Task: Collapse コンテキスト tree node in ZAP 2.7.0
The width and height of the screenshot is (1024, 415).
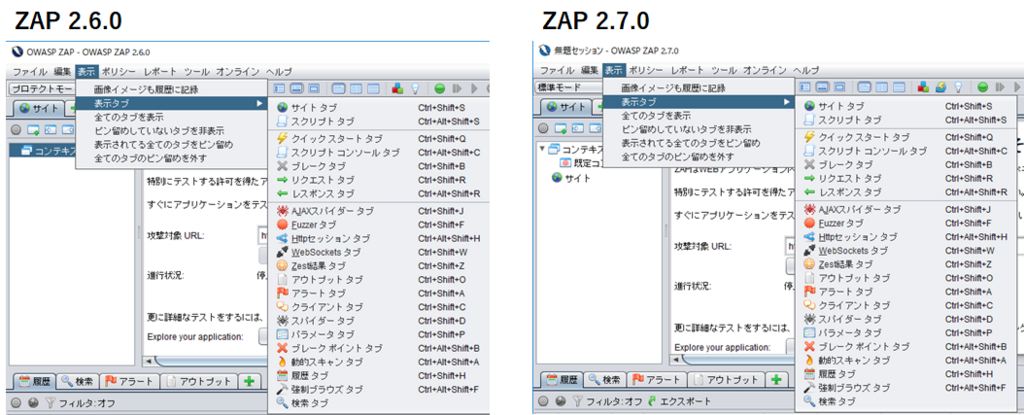Action: pos(541,149)
